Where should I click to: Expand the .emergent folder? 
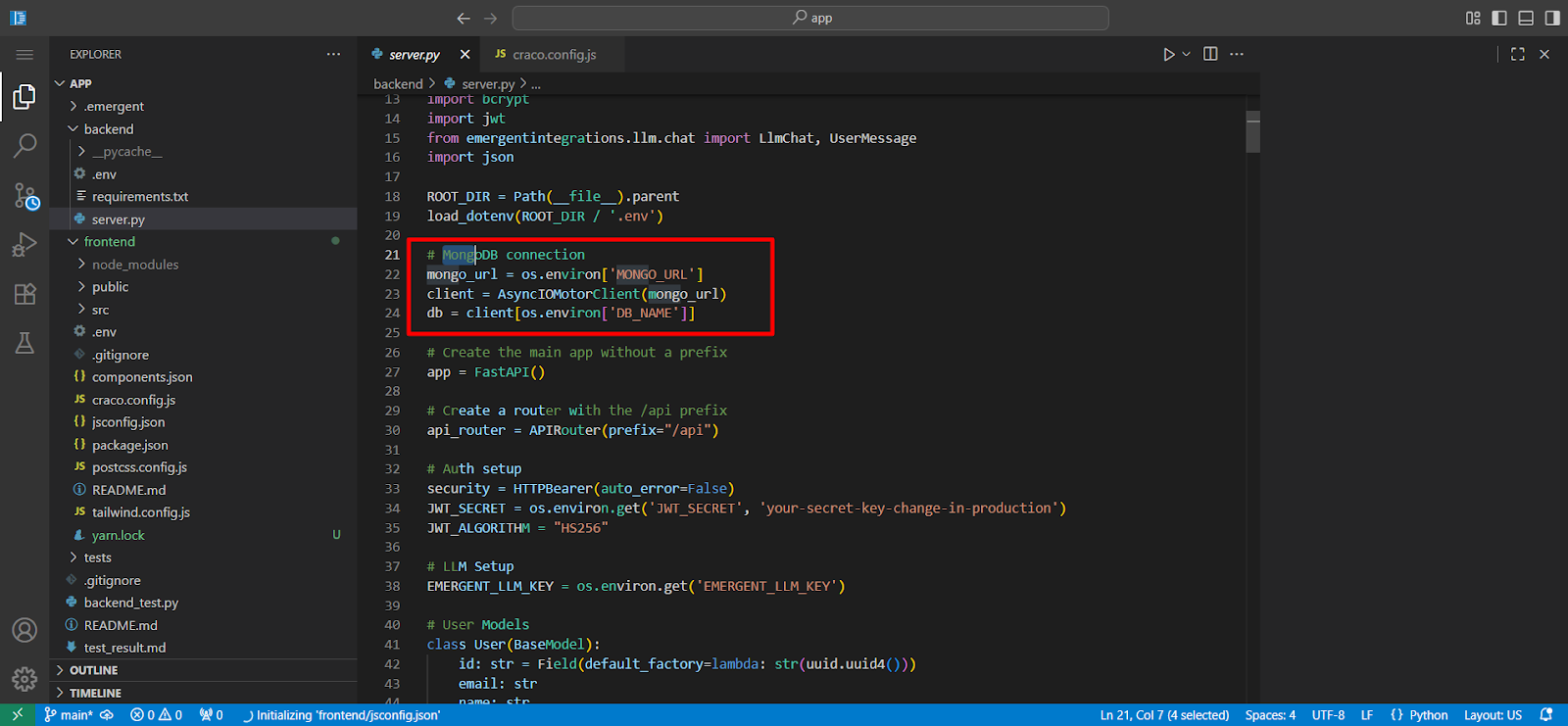tap(204, 106)
